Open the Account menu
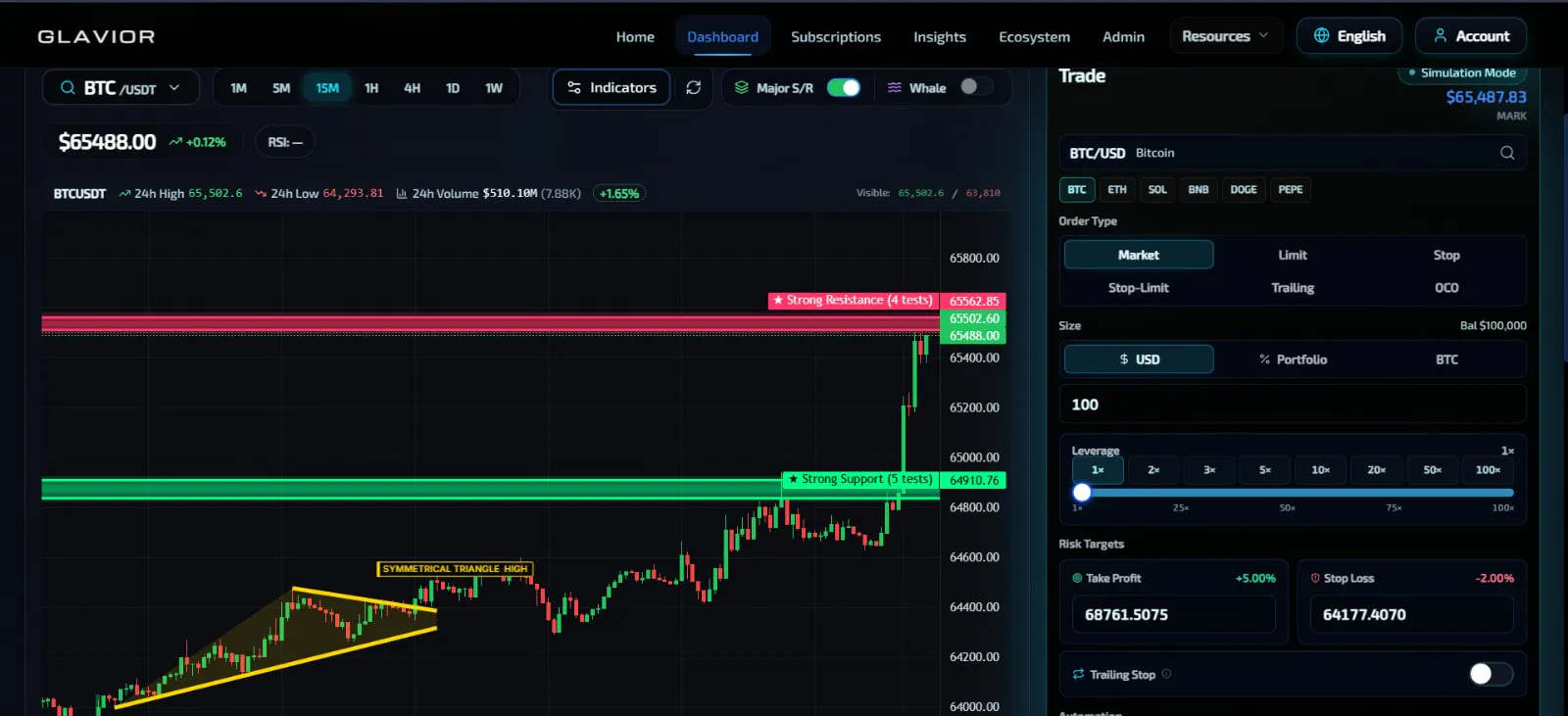 click(x=1471, y=36)
